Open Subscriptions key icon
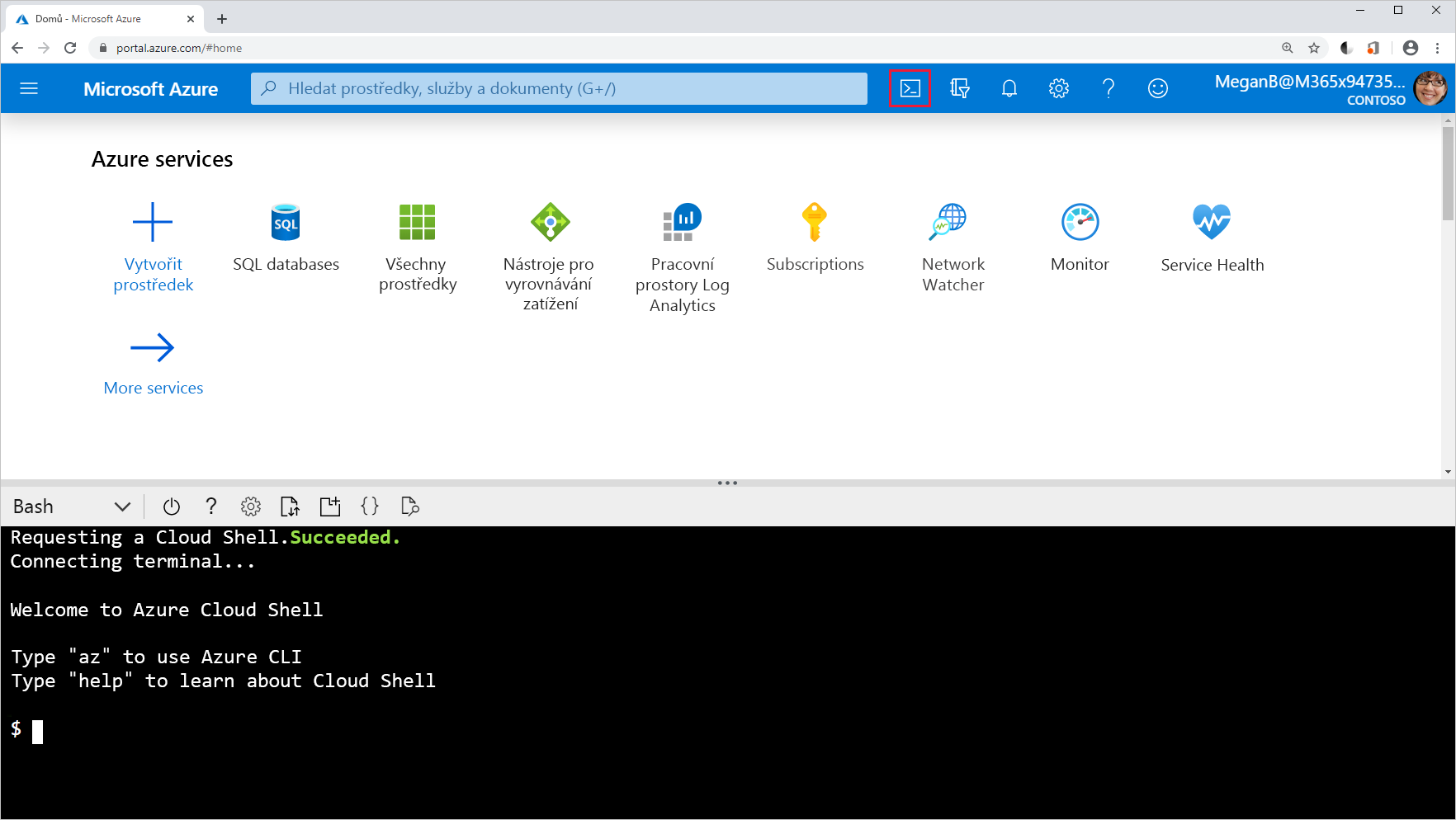Viewport: 1456px width, 820px height. pos(814,222)
